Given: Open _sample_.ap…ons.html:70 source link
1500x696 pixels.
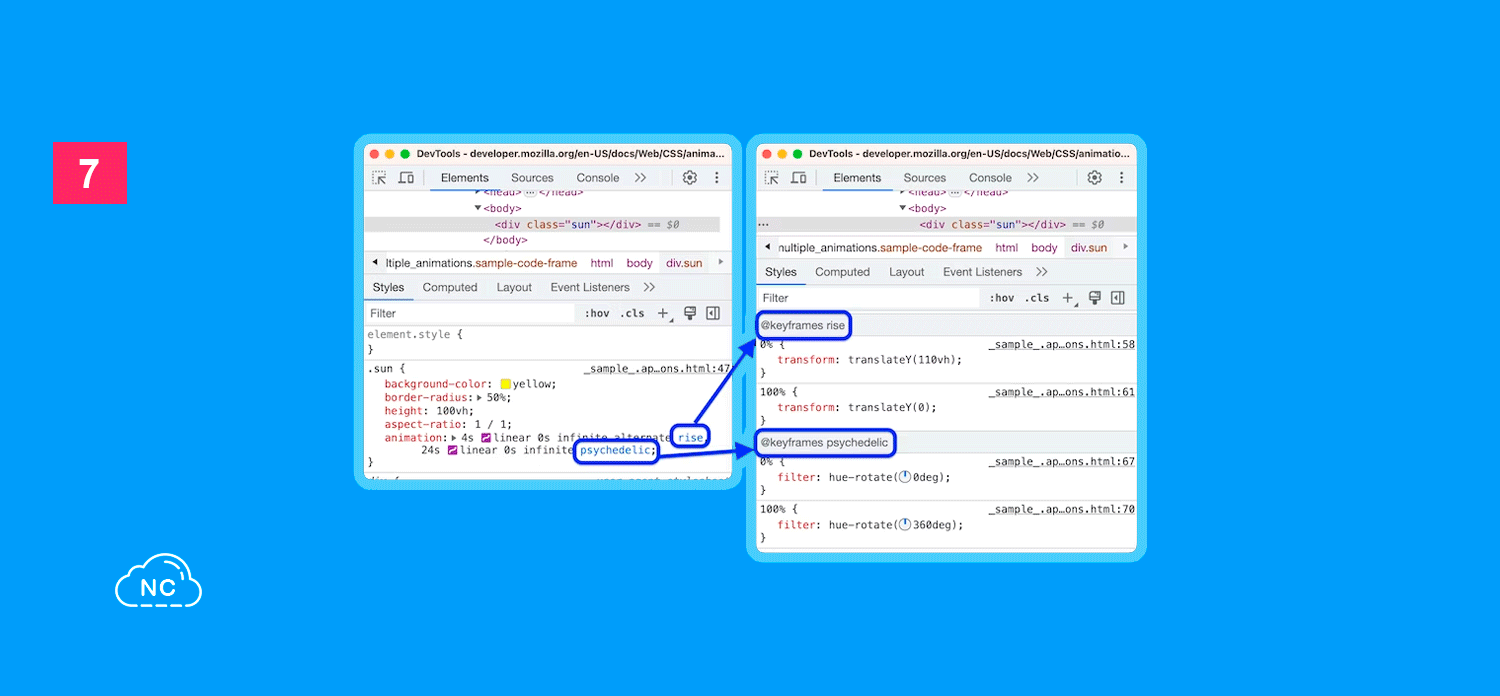Looking at the screenshot, I should [1062, 510].
